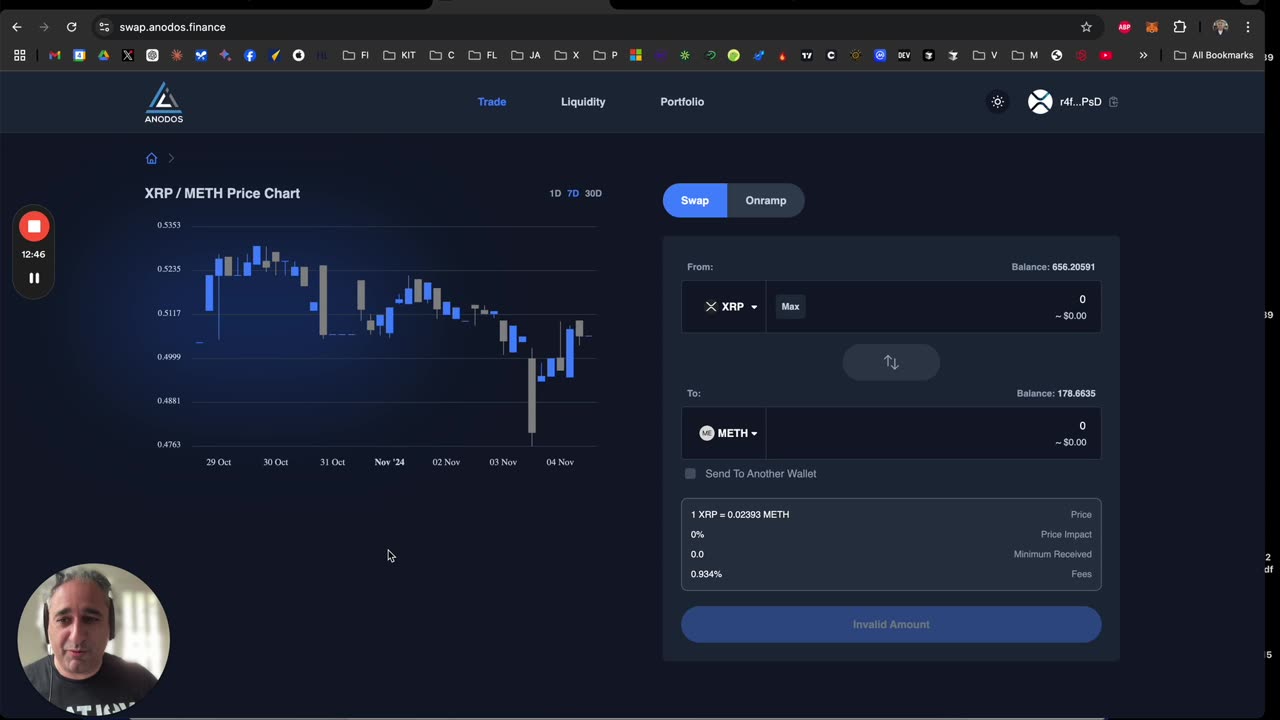Open the FL bookmarks folder
Viewport: 1280px width, 720px height.
pos(483,55)
